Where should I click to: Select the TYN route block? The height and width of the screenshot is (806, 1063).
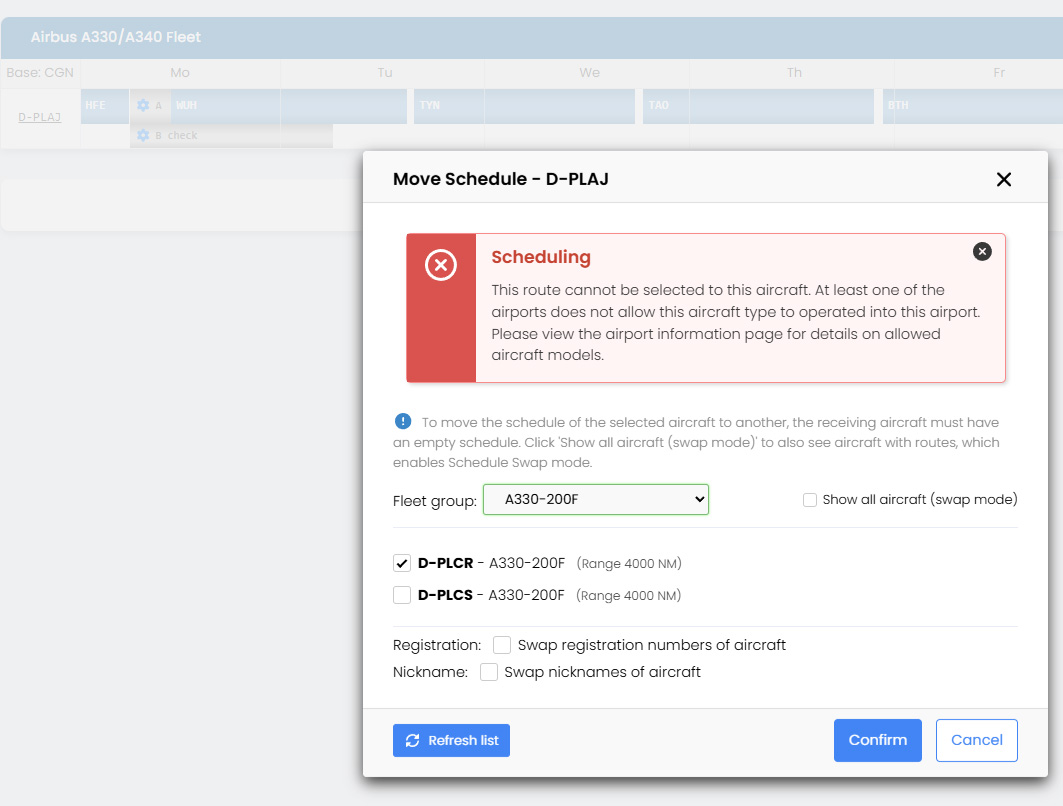click(524, 106)
